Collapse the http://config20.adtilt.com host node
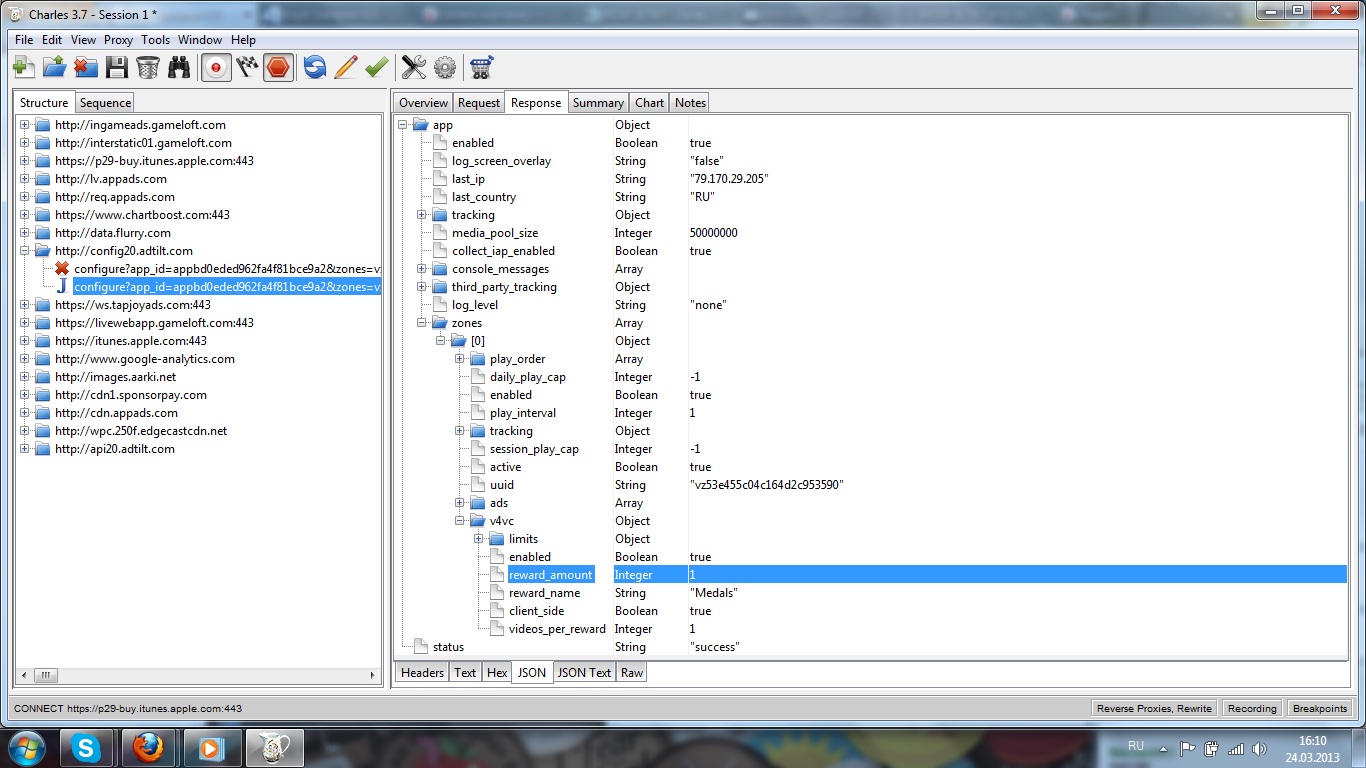 tap(24, 251)
